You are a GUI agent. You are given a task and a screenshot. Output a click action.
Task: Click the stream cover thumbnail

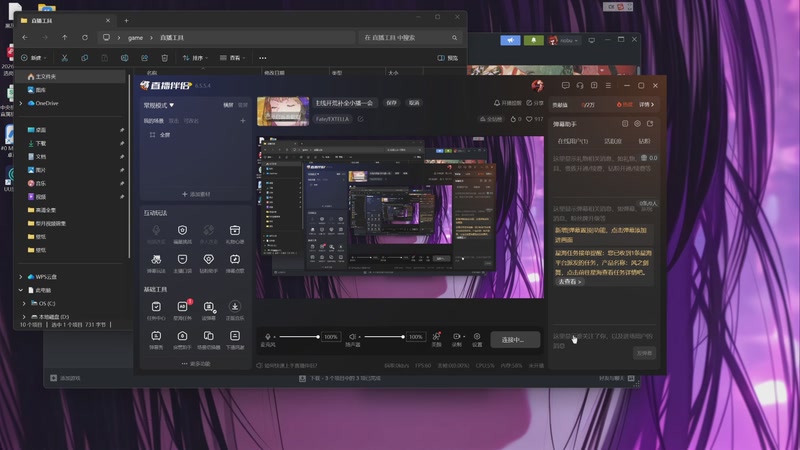tap(283, 111)
